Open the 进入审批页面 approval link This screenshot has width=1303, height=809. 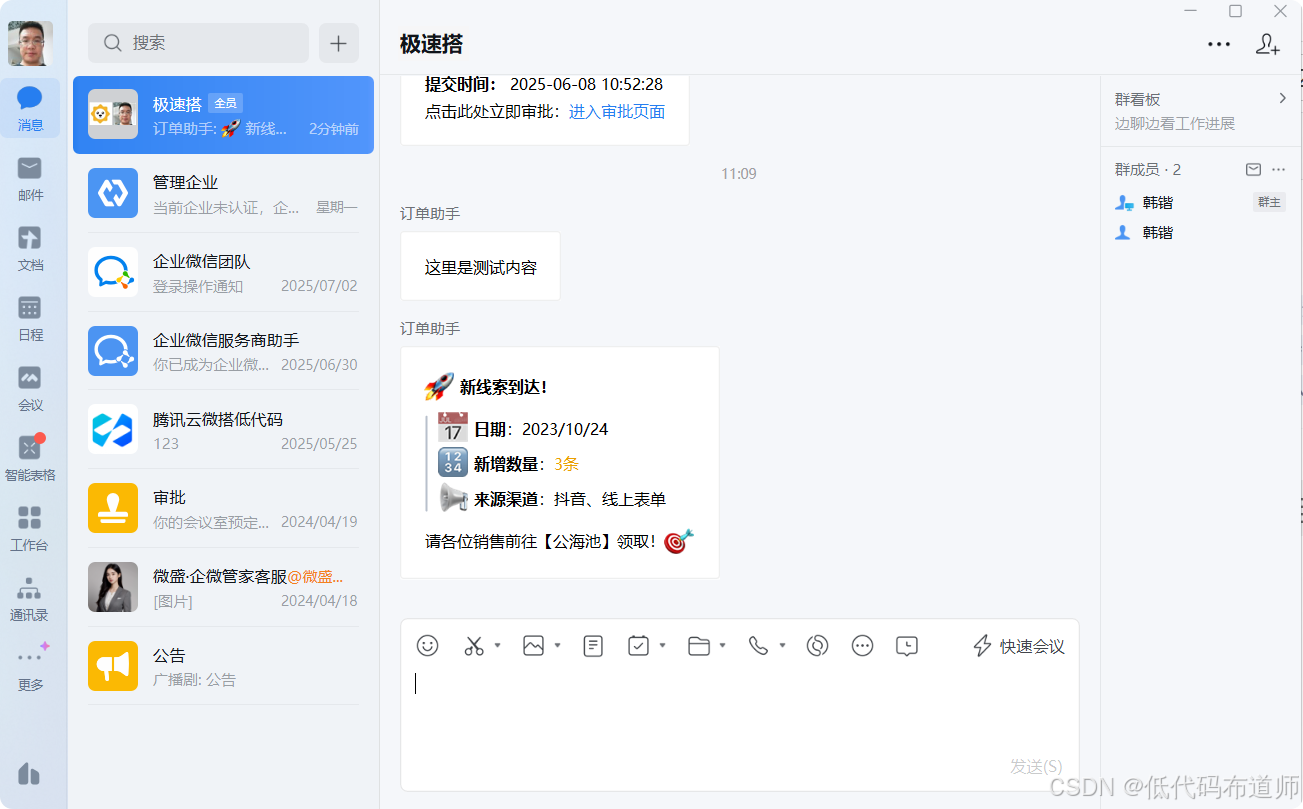coord(617,112)
